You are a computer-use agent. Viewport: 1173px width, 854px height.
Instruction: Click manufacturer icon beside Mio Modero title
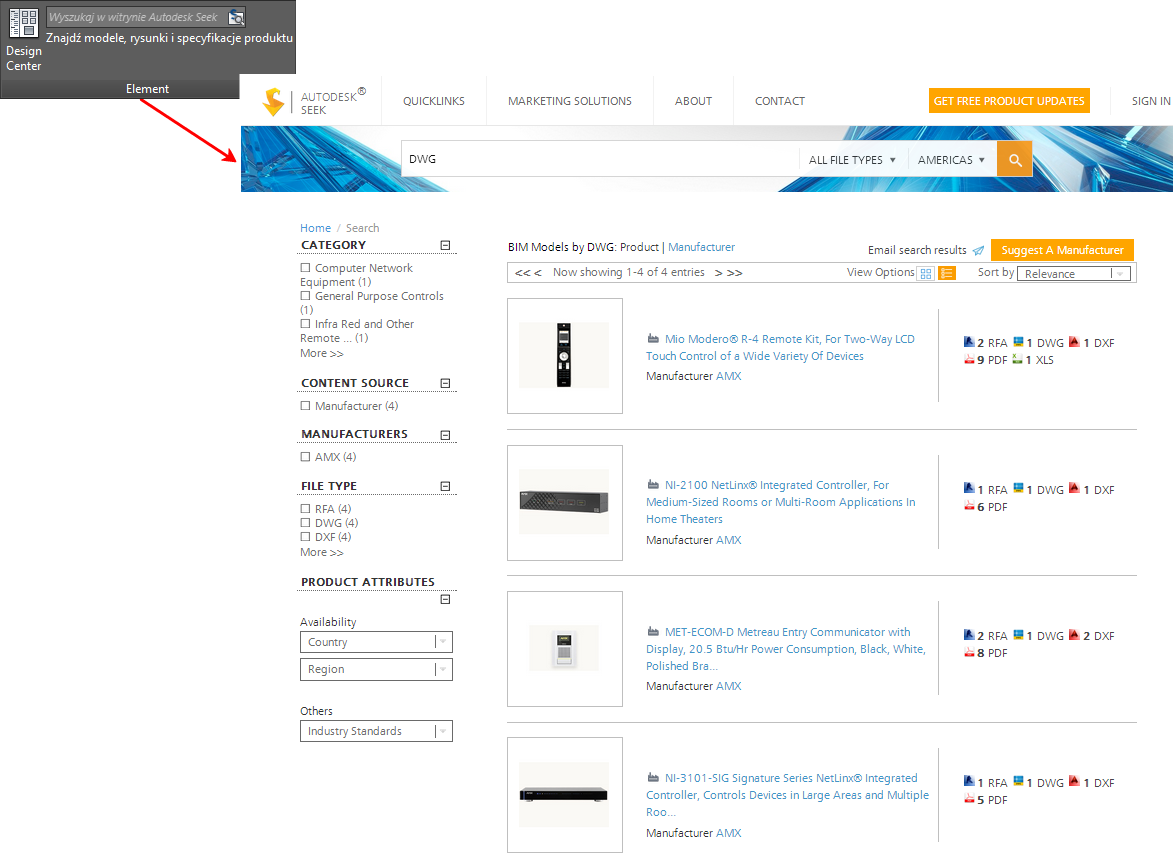coord(653,339)
